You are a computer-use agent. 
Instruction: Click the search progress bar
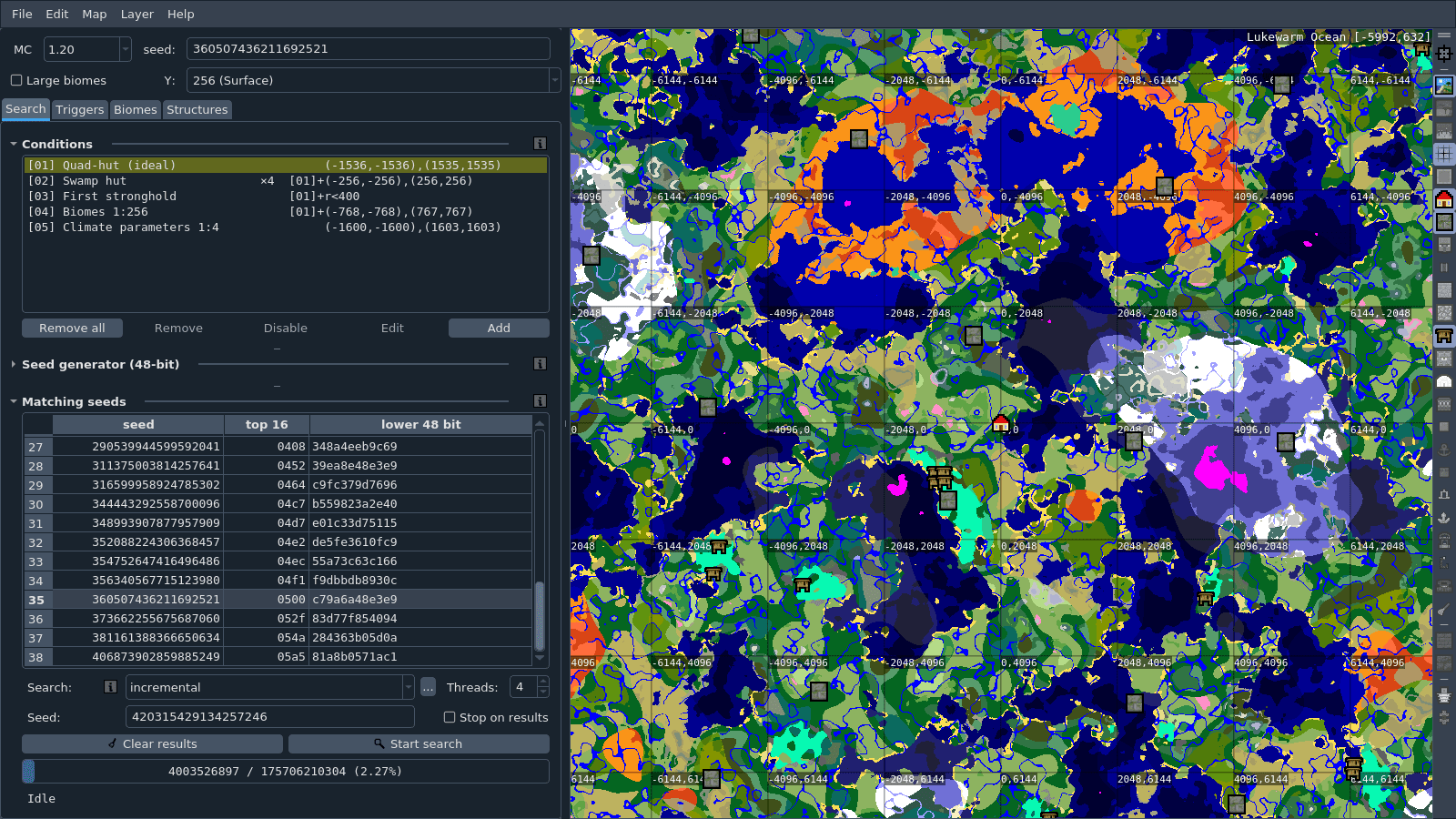pyautogui.click(x=286, y=771)
